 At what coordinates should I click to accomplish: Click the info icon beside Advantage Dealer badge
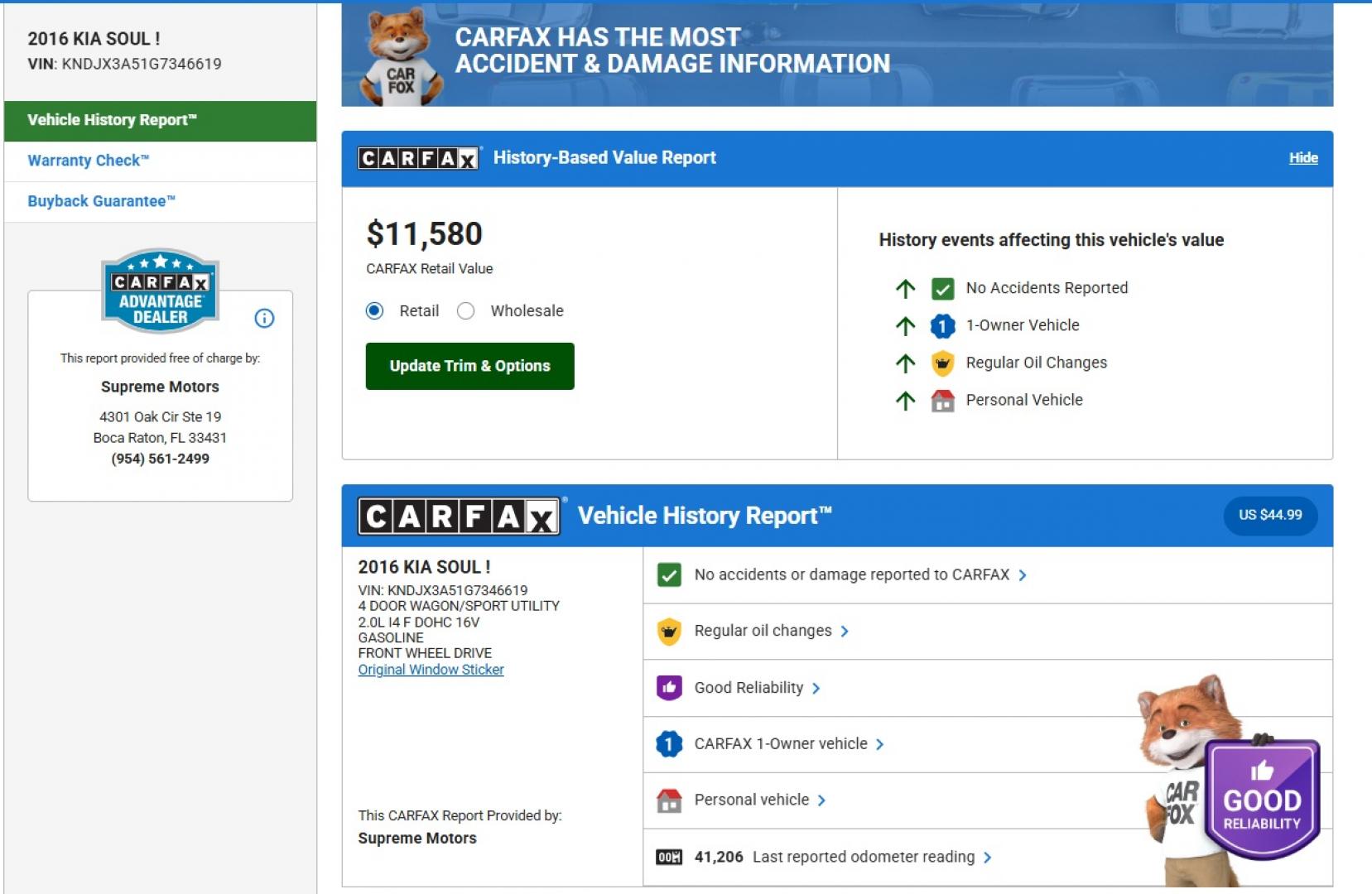coord(264,318)
